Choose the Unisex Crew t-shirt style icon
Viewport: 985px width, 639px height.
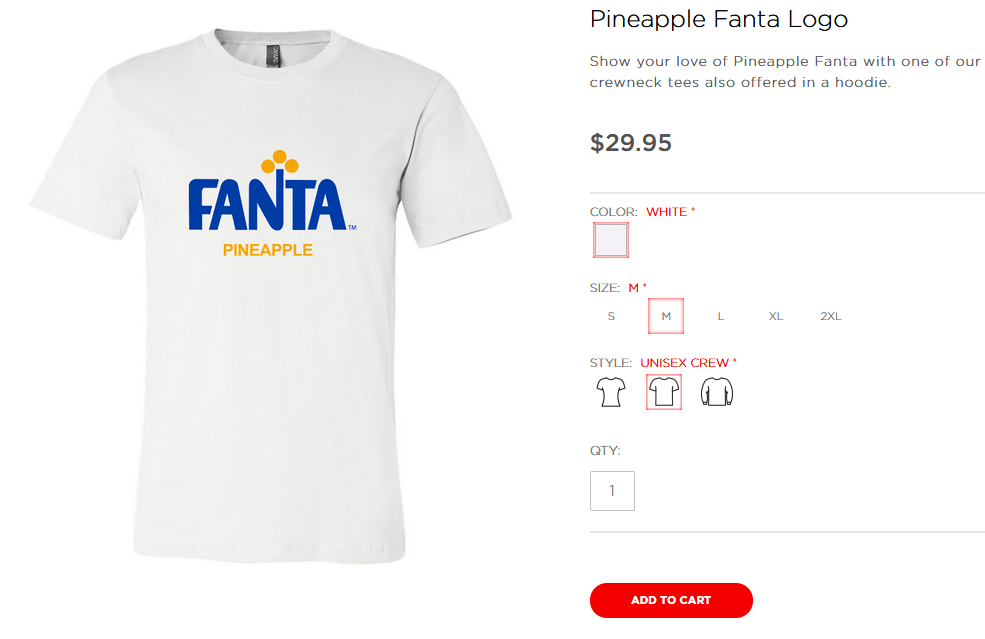[x=664, y=392]
